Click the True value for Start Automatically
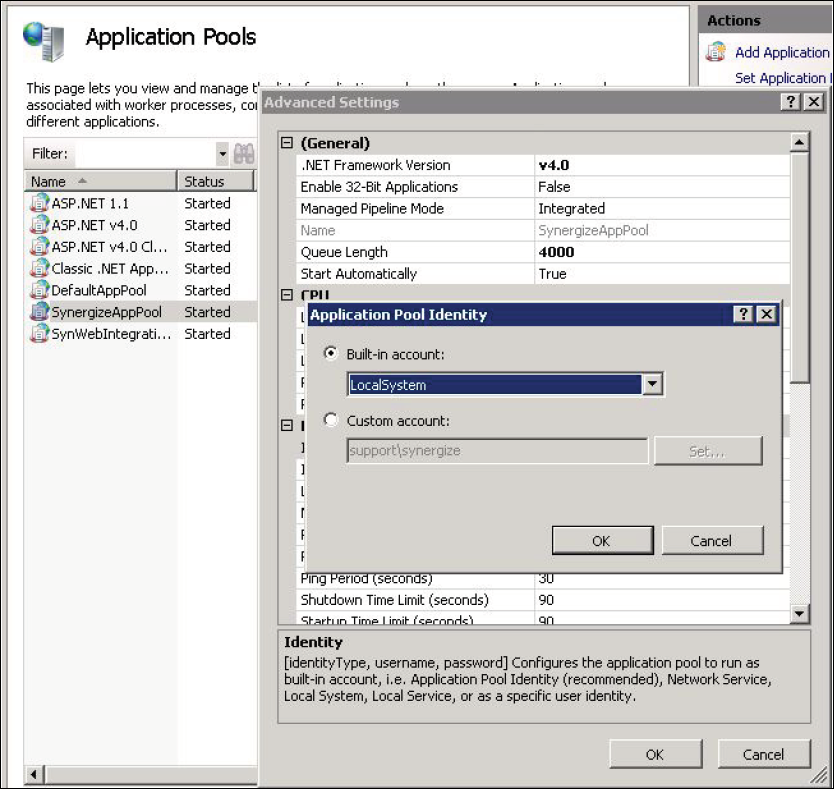This screenshot has height=789, width=834. pos(552,274)
